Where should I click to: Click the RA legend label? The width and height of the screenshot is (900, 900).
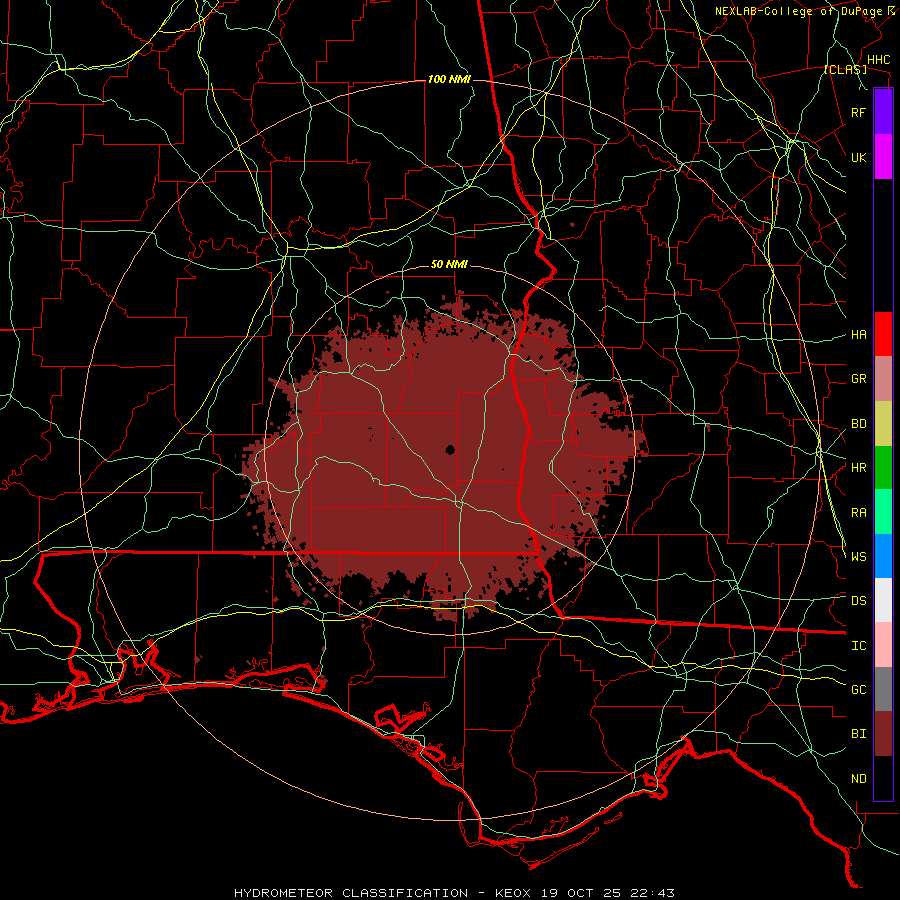pos(858,513)
